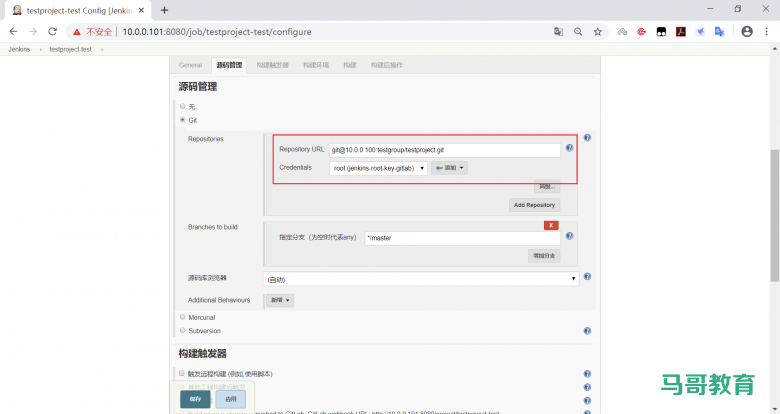This screenshot has width=780, height=414.
Task: Open the Chrome profile avatar icon
Action: (747, 32)
